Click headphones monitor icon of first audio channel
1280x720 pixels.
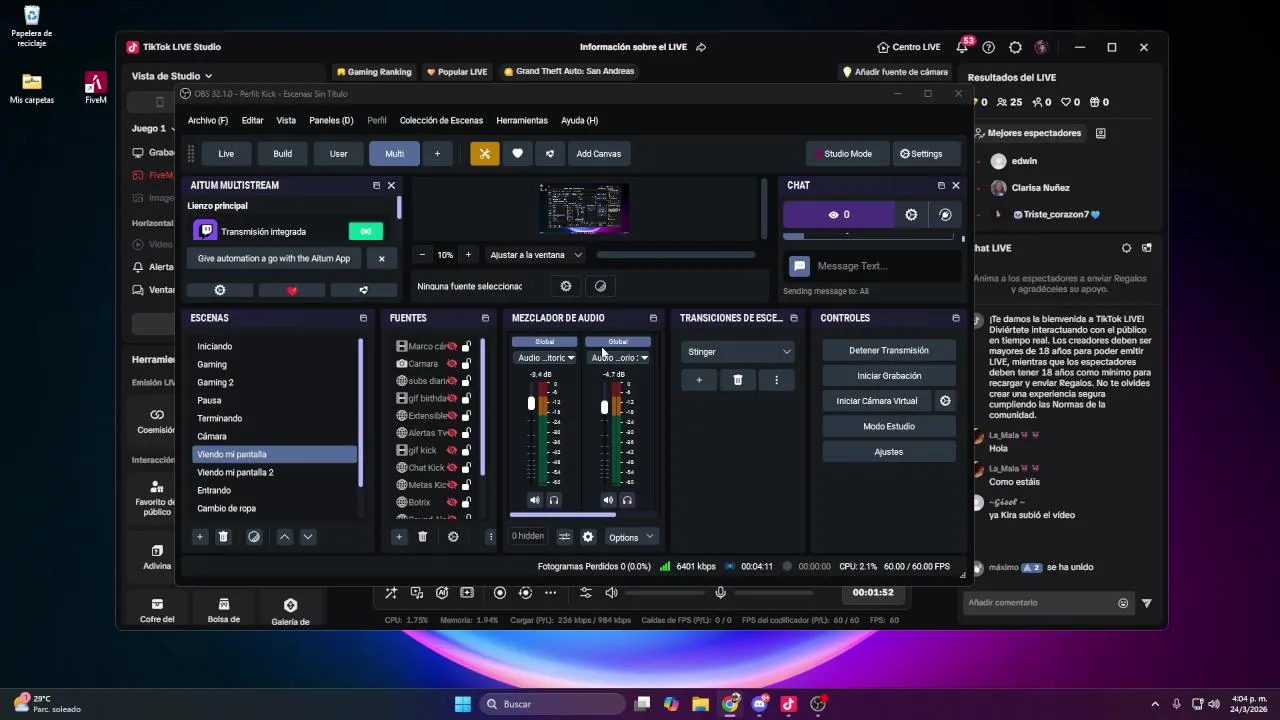(x=553, y=500)
